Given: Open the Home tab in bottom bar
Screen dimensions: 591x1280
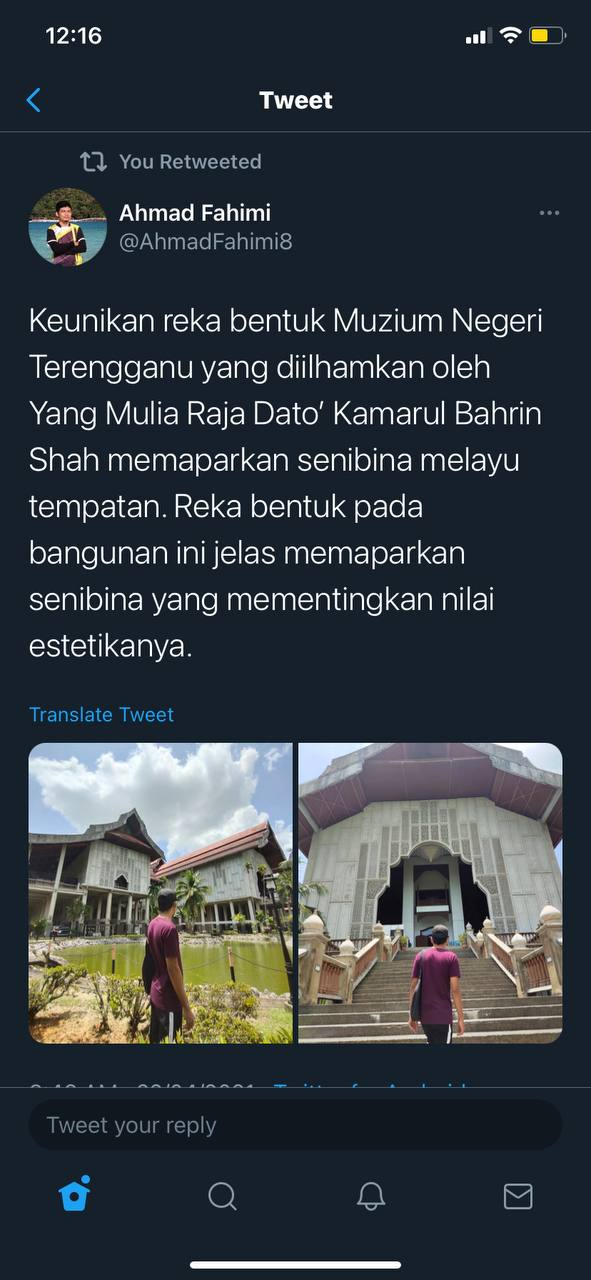Looking at the screenshot, I should pyautogui.click(x=75, y=1195).
